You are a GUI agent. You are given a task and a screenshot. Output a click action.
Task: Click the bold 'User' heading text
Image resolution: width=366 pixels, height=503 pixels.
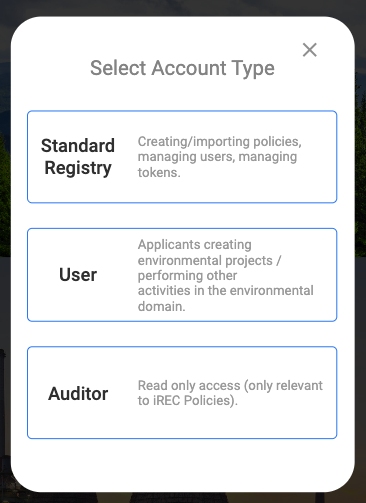coord(78,275)
